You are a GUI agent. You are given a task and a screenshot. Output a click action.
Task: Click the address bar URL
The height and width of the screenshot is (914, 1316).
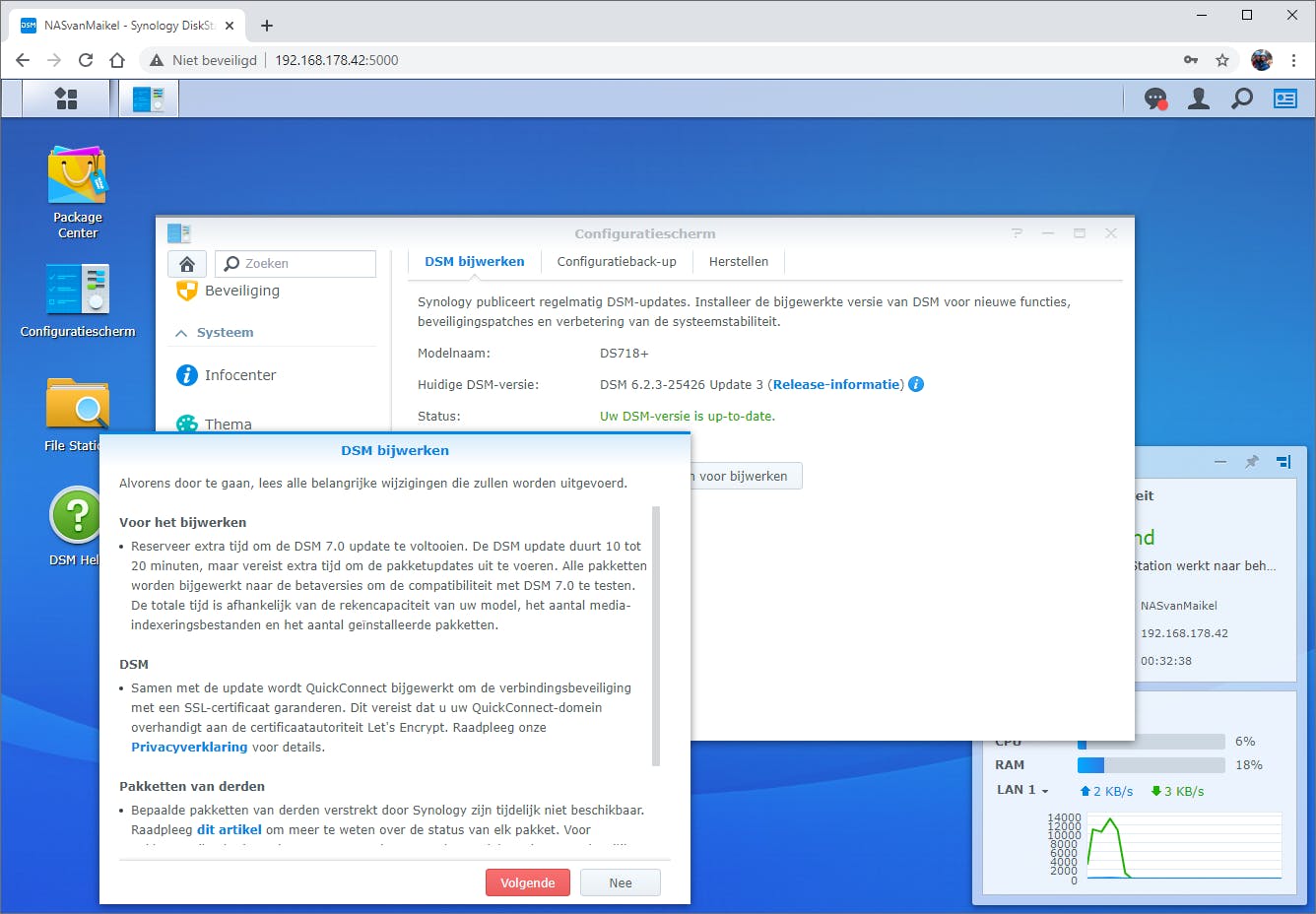[x=337, y=60]
